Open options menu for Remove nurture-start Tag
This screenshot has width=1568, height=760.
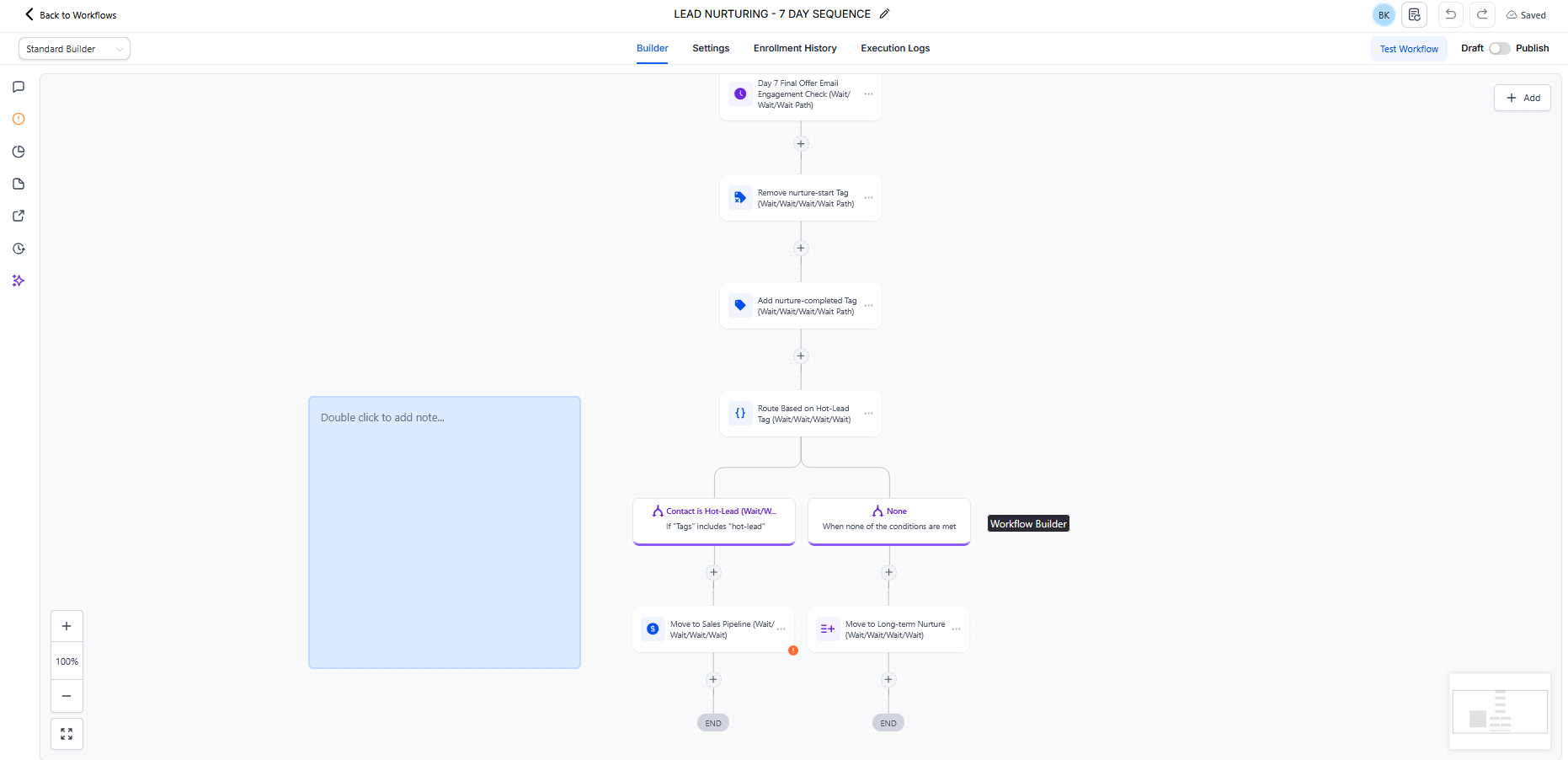[x=869, y=198]
